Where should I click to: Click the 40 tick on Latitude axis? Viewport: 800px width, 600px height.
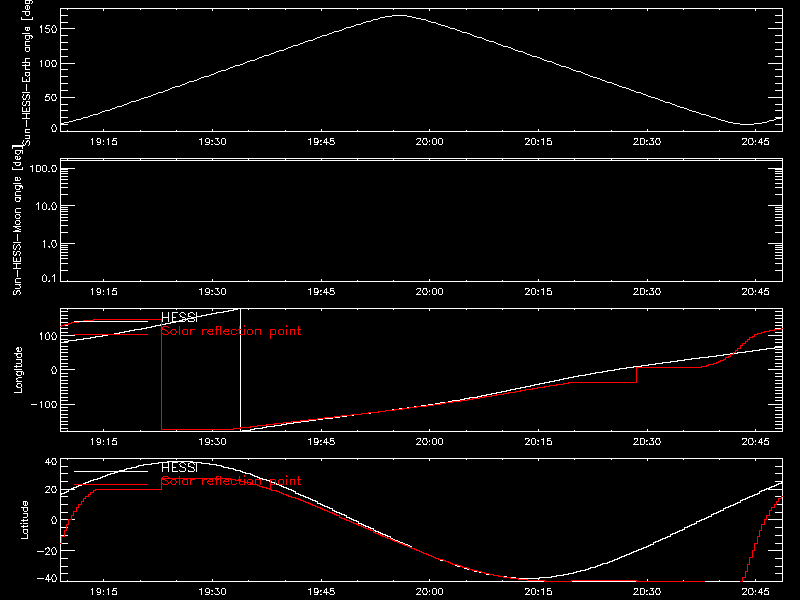click(x=51, y=462)
